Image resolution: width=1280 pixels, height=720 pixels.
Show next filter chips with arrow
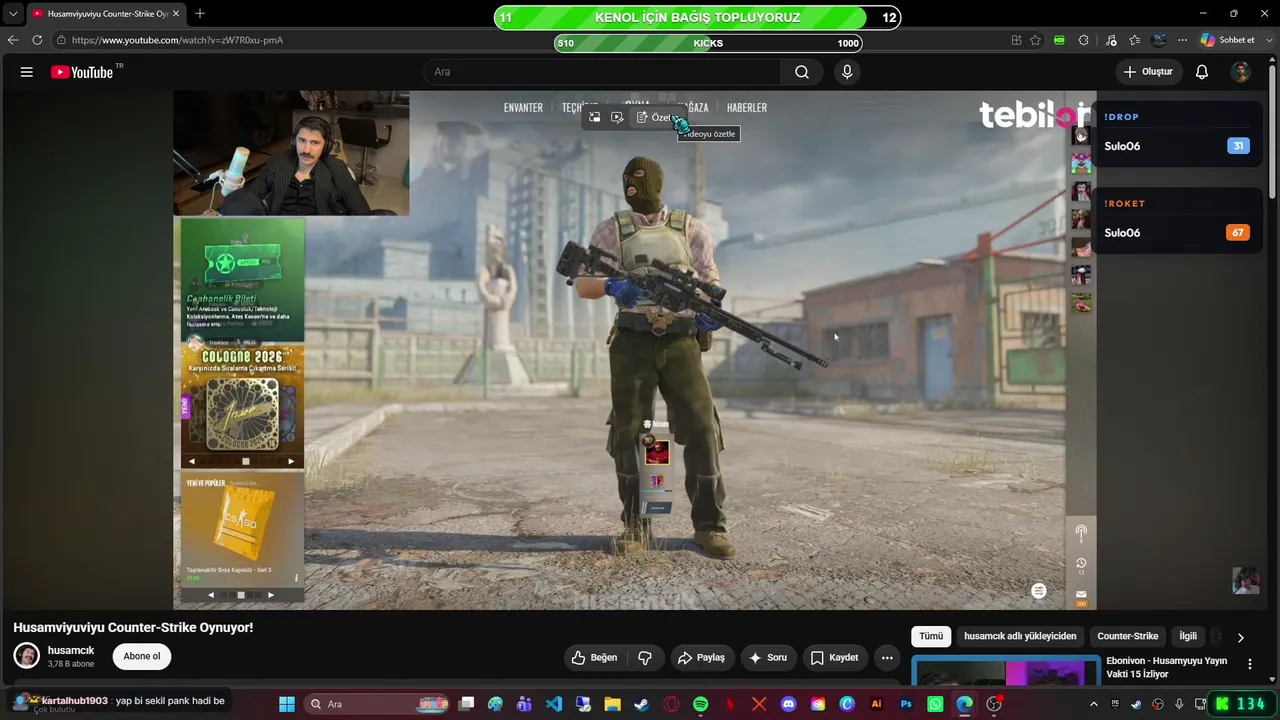point(1240,637)
